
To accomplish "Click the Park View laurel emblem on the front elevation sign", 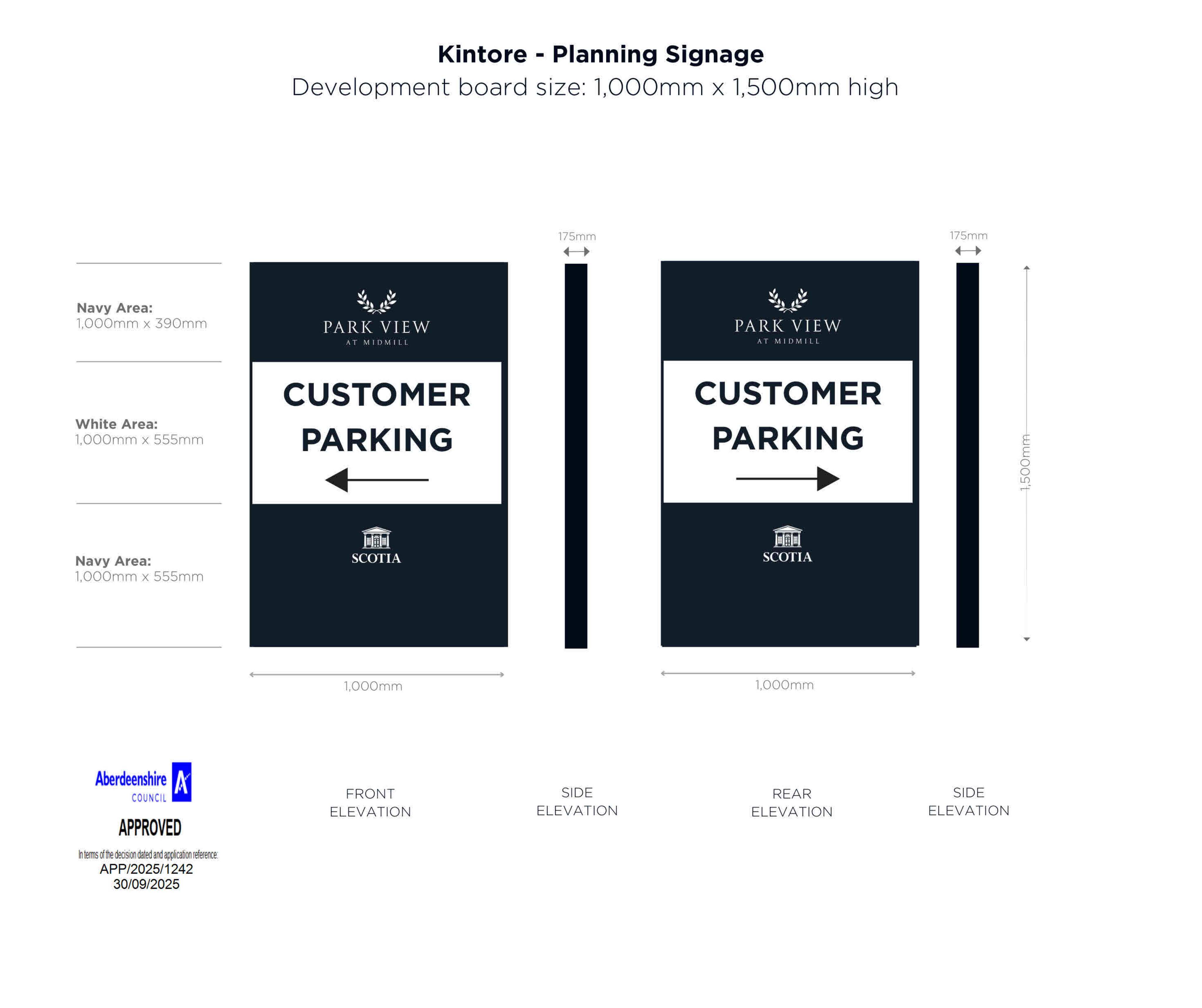I will tap(376, 301).
